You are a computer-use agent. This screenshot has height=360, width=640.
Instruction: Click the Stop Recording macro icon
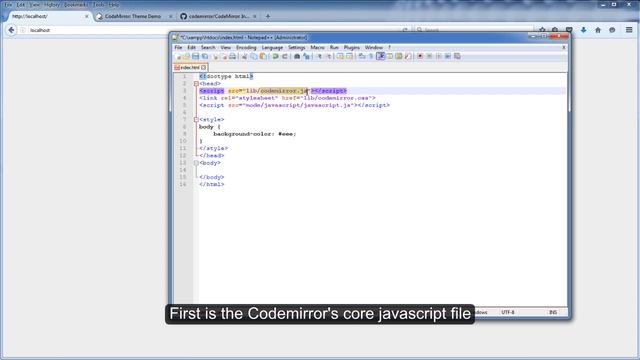(x=429, y=56)
